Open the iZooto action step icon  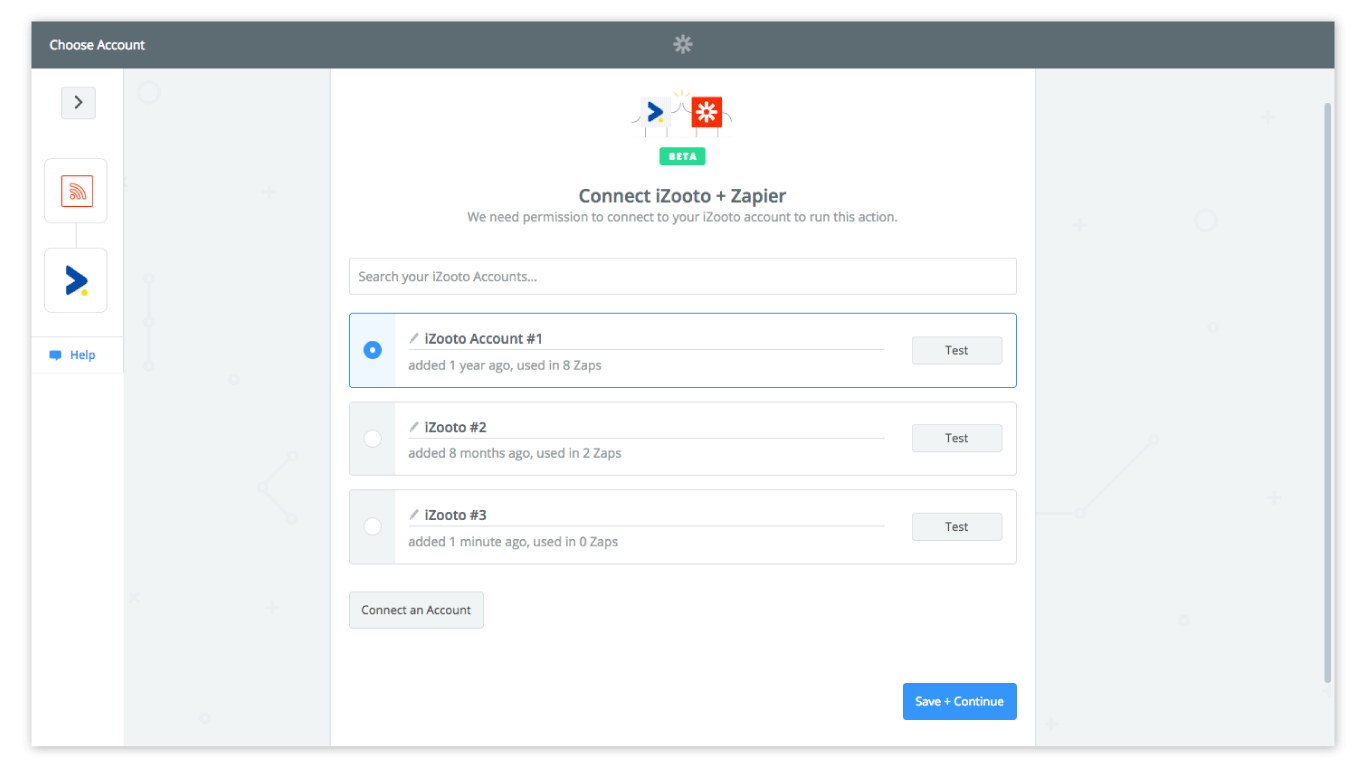click(76, 280)
